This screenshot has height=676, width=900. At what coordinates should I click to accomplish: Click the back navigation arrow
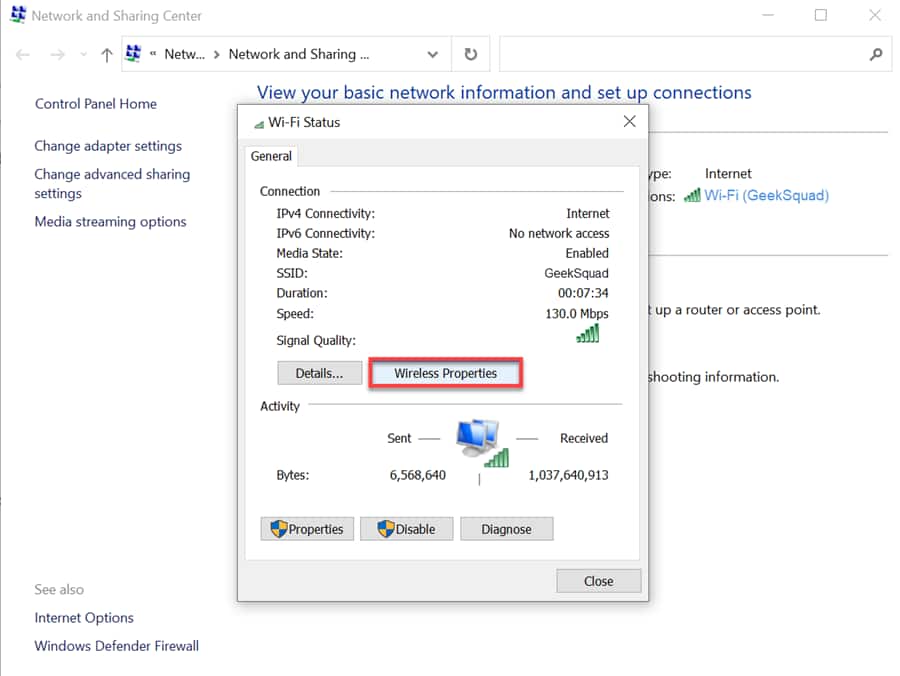(22, 54)
